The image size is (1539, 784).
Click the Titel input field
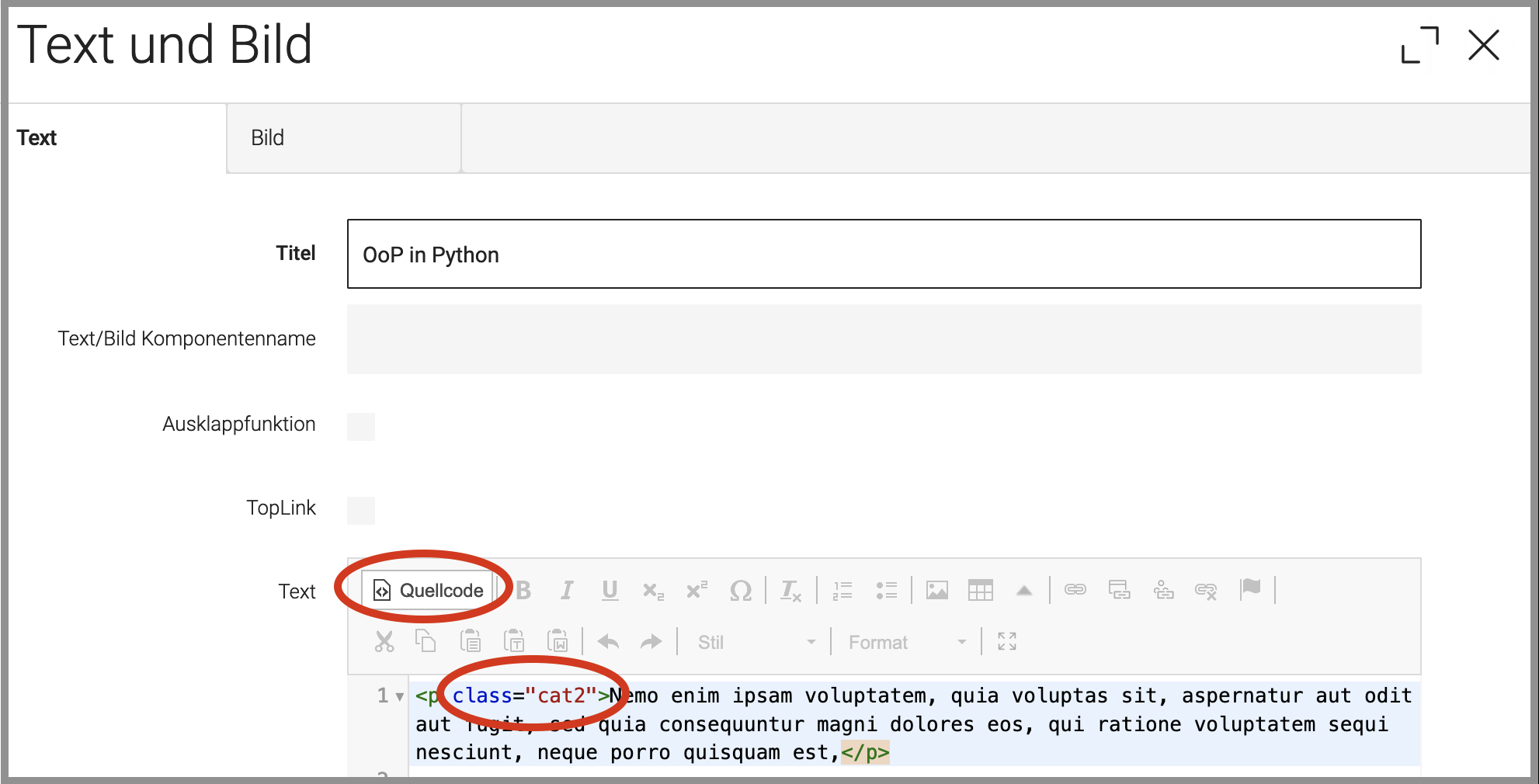coord(884,255)
